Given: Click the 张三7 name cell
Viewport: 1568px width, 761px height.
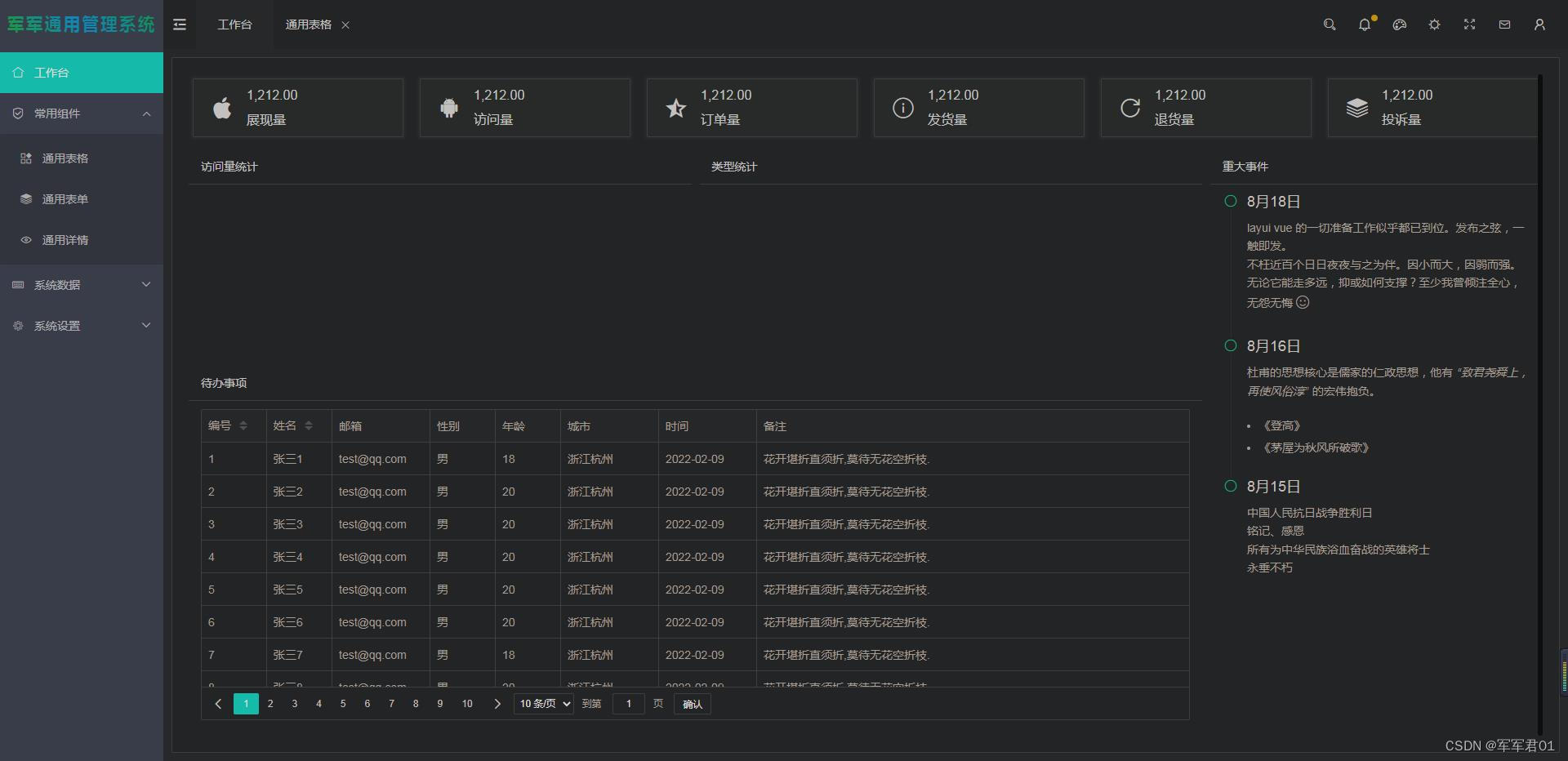Looking at the screenshot, I should [299, 655].
